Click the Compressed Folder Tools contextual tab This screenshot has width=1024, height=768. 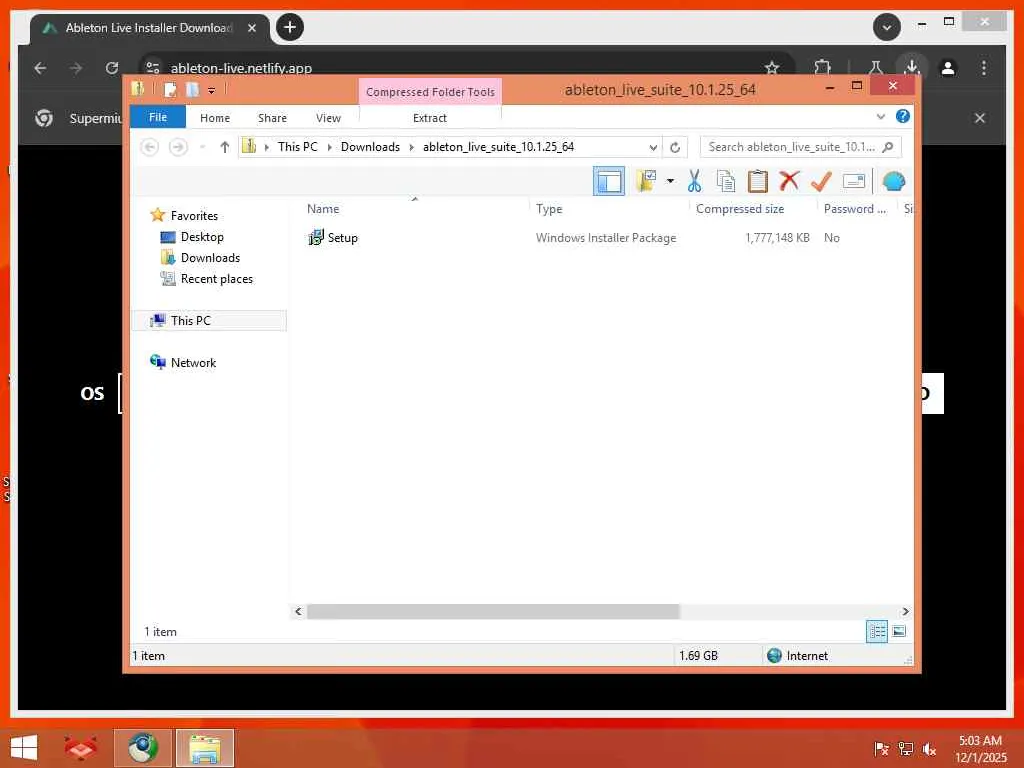(x=430, y=92)
